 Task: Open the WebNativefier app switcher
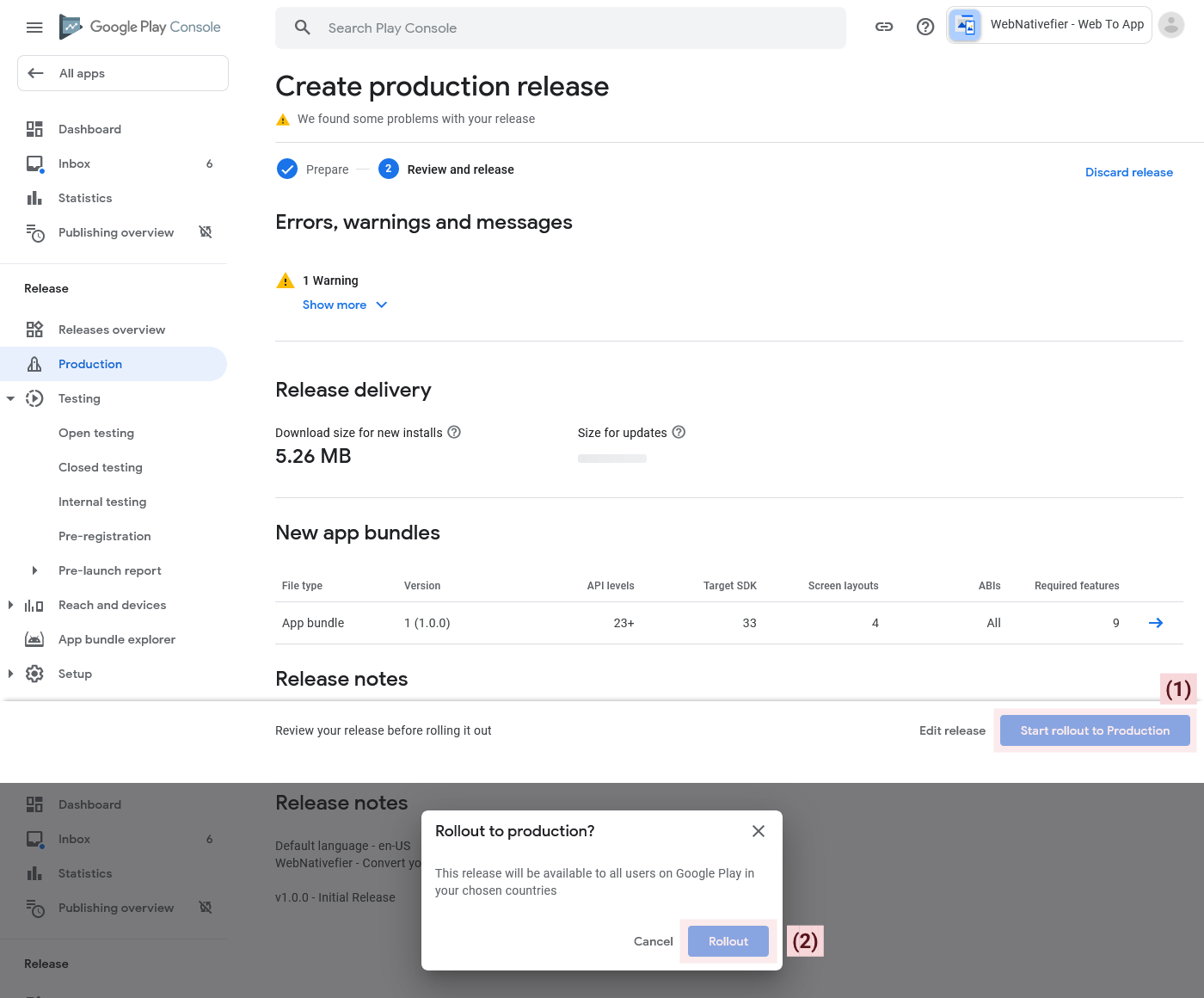pyautogui.click(x=1049, y=25)
